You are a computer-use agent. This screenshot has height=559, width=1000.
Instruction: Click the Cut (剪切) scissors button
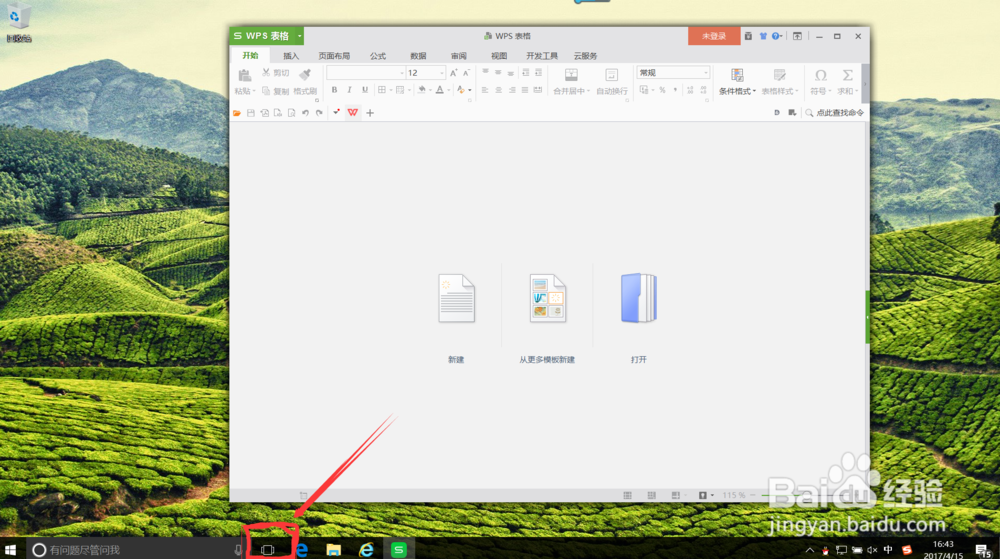point(276,73)
